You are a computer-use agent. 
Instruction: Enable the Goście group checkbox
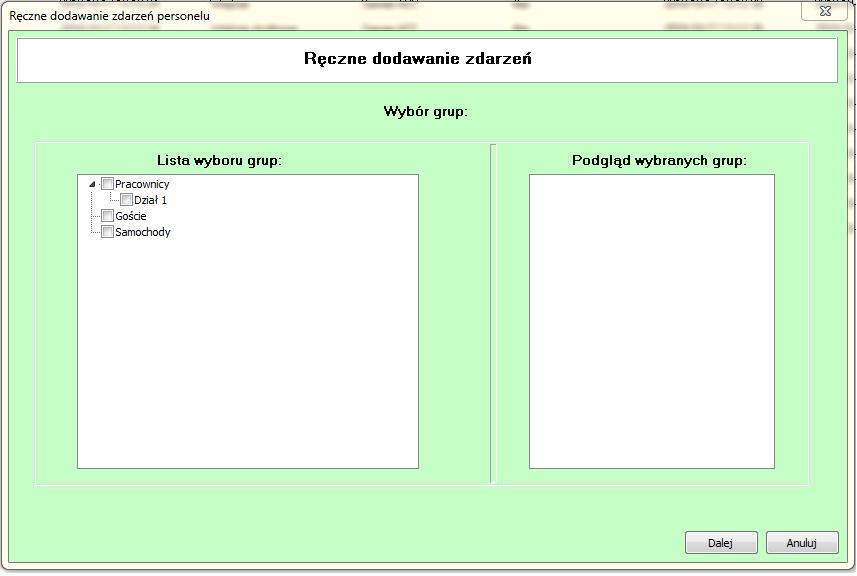(x=108, y=216)
